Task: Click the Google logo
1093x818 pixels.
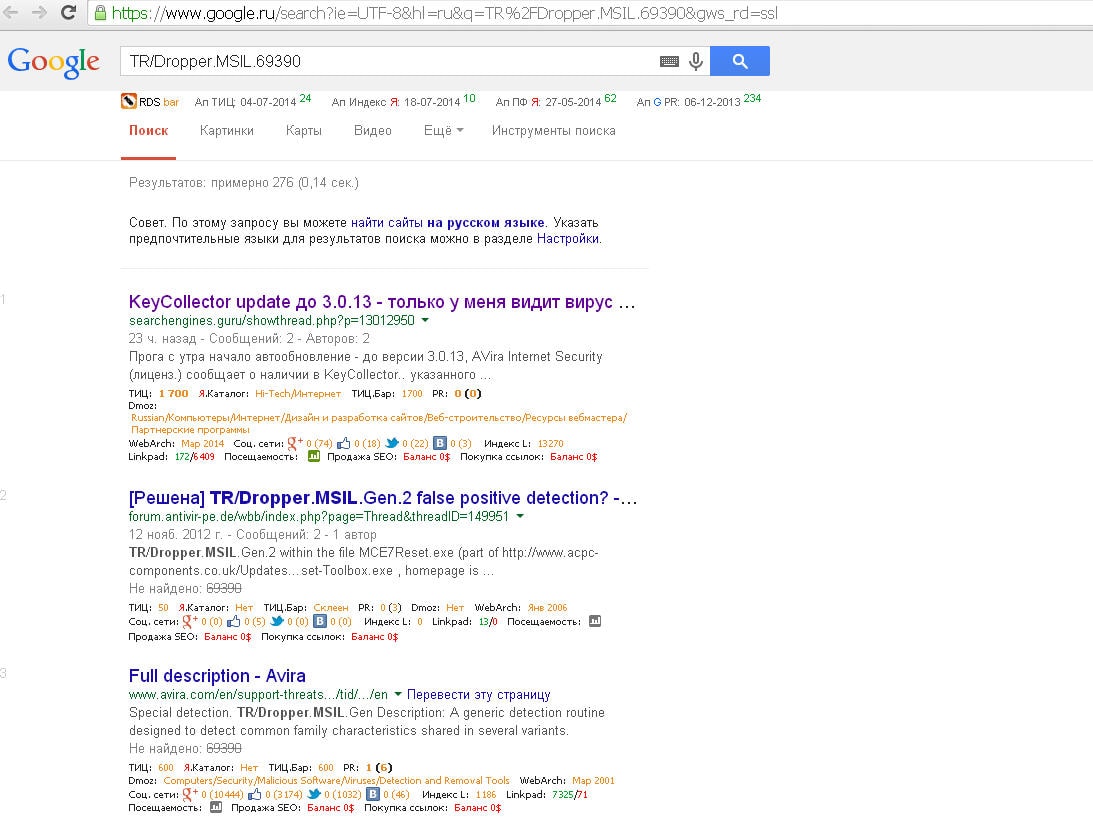Action: click(x=54, y=63)
